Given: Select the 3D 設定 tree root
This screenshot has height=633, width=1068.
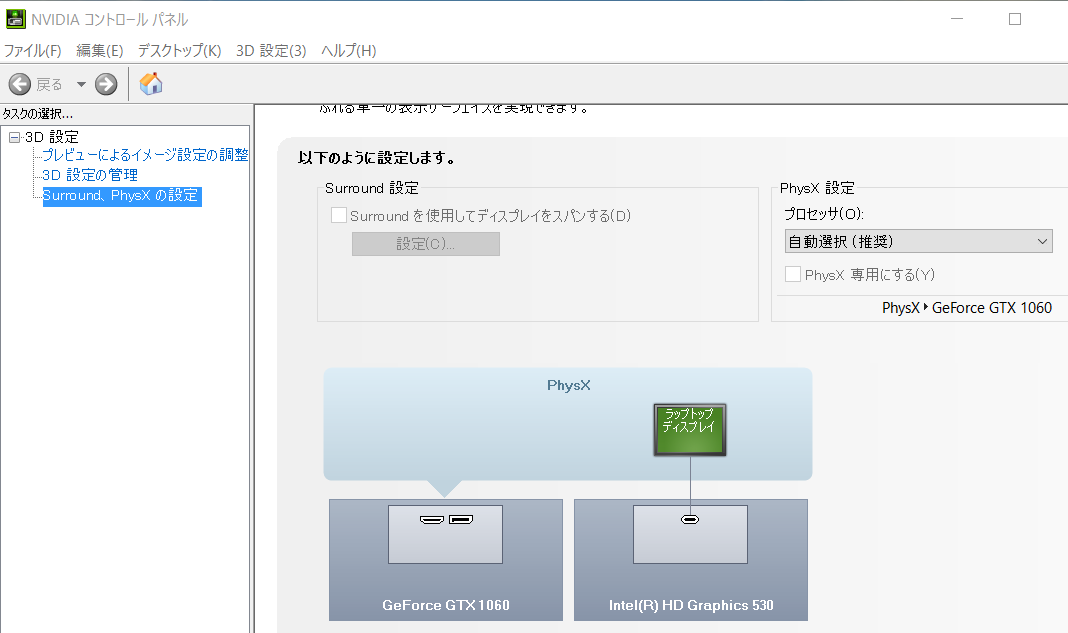Looking at the screenshot, I should pos(52,137).
